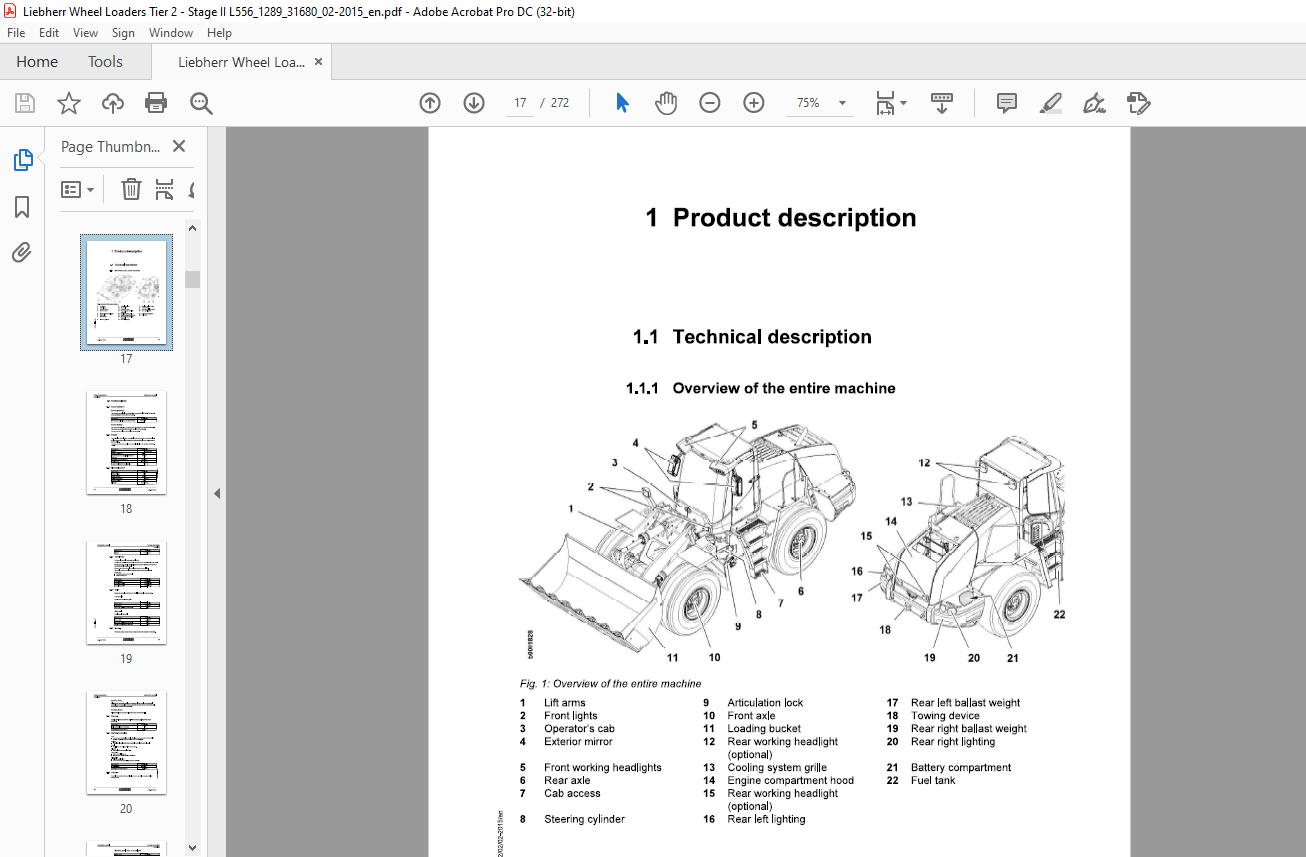Click the 'Operator's cab' legend entry
1306x857 pixels.
point(579,729)
